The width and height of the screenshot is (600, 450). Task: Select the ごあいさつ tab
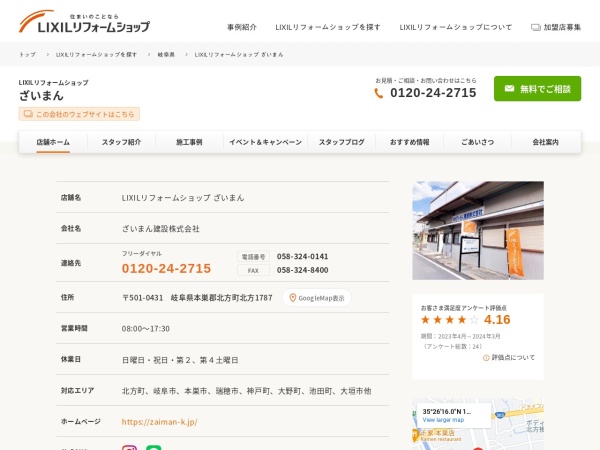click(x=478, y=142)
